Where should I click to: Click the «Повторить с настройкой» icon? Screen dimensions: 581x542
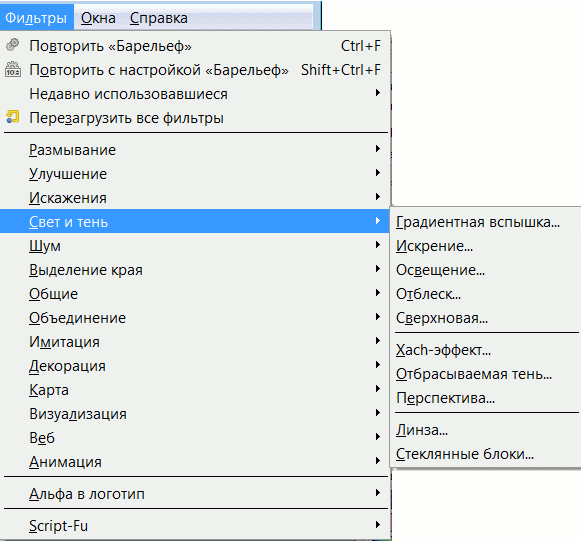(x=13, y=69)
